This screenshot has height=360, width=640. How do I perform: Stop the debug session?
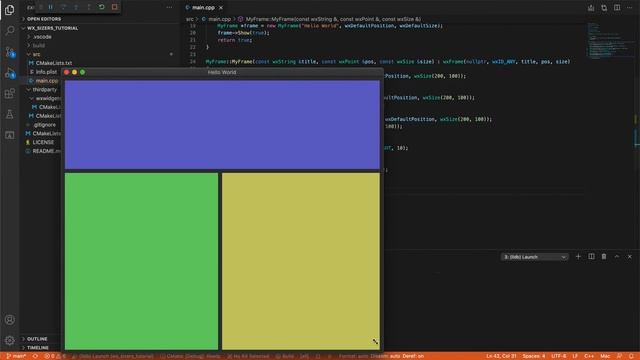click(x=114, y=7)
